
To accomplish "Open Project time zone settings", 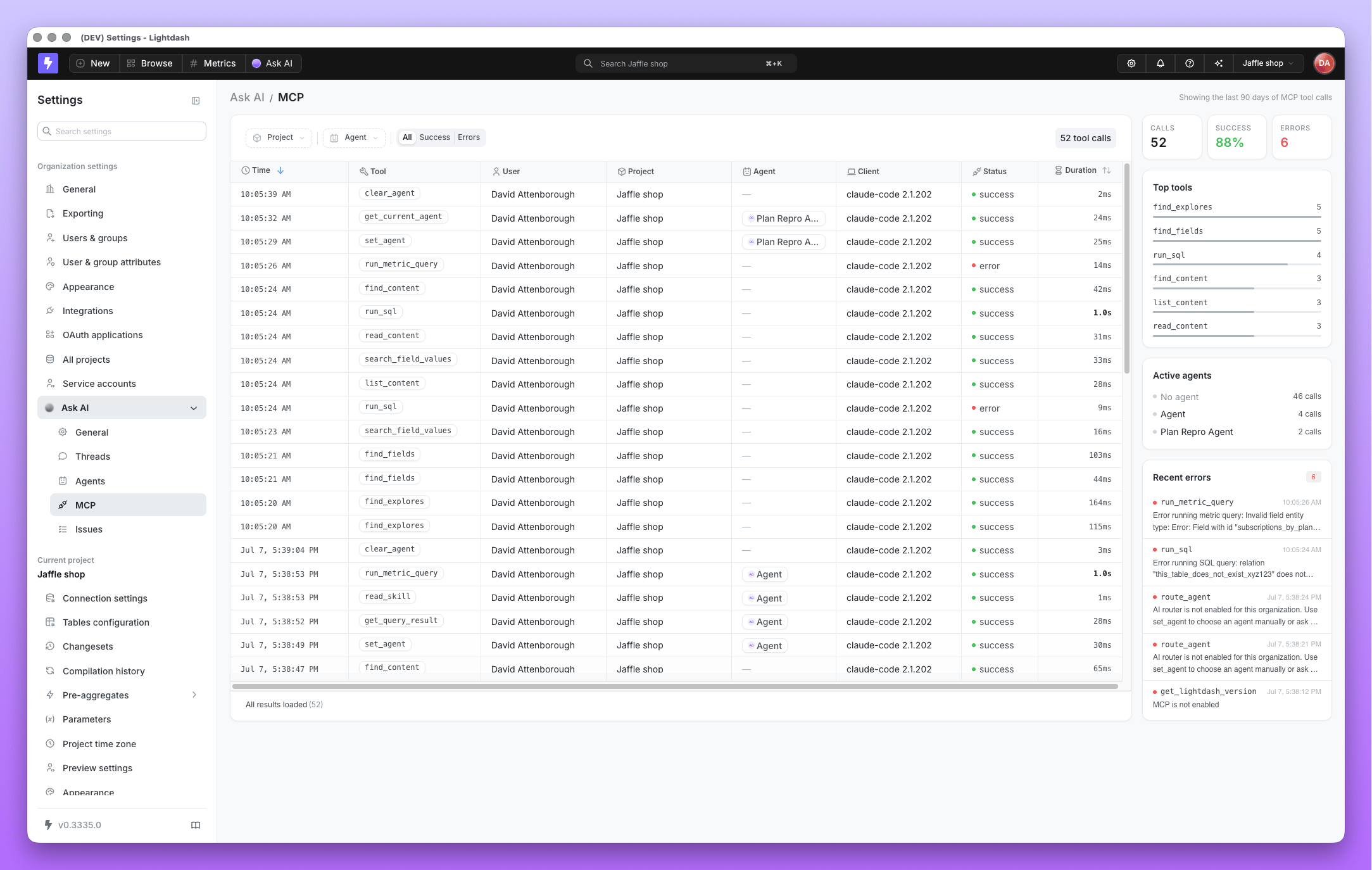I will pos(122,744).
